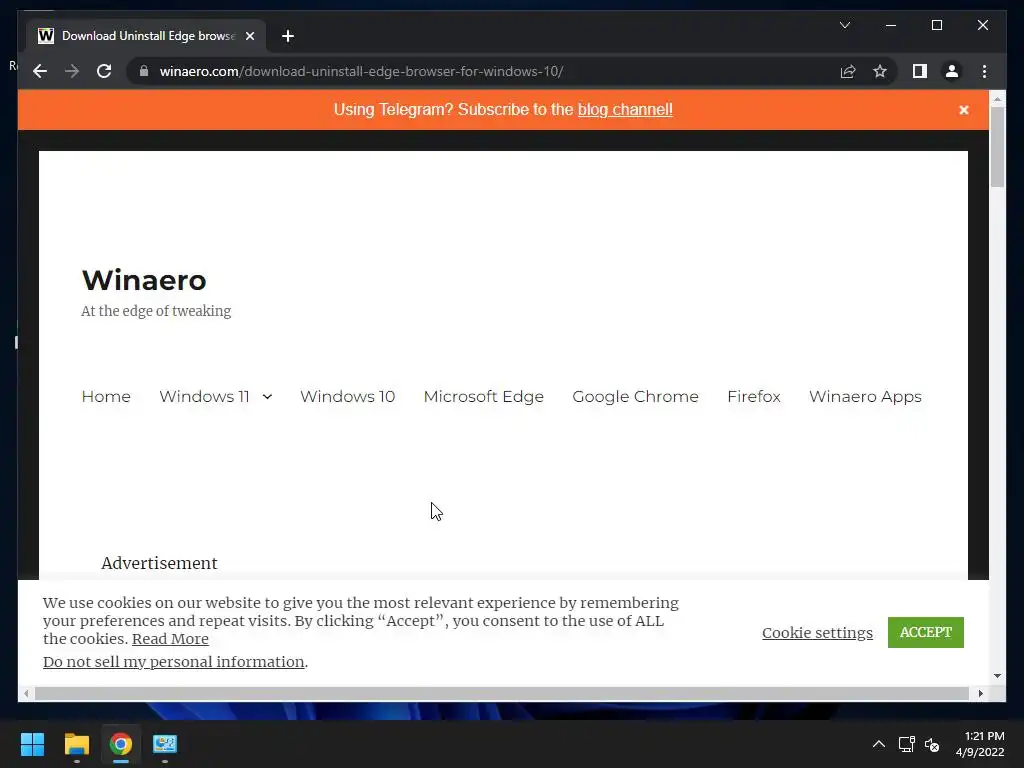
Task: Reload the Winaero page
Action: coord(104,71)
